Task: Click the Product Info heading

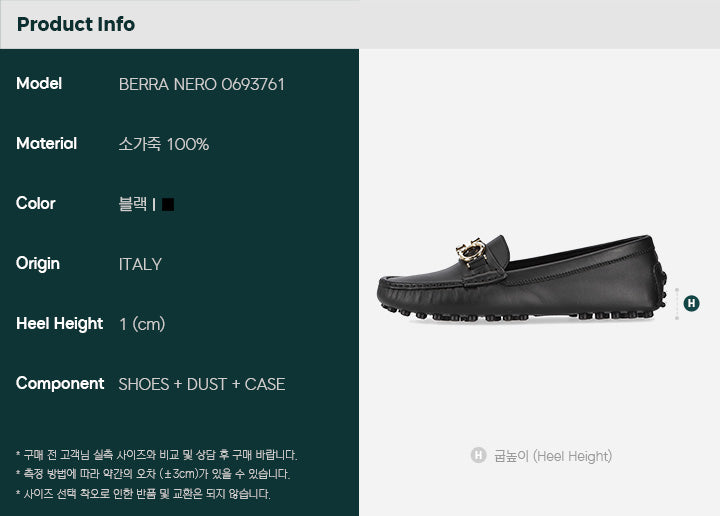Action: point(76,24)
